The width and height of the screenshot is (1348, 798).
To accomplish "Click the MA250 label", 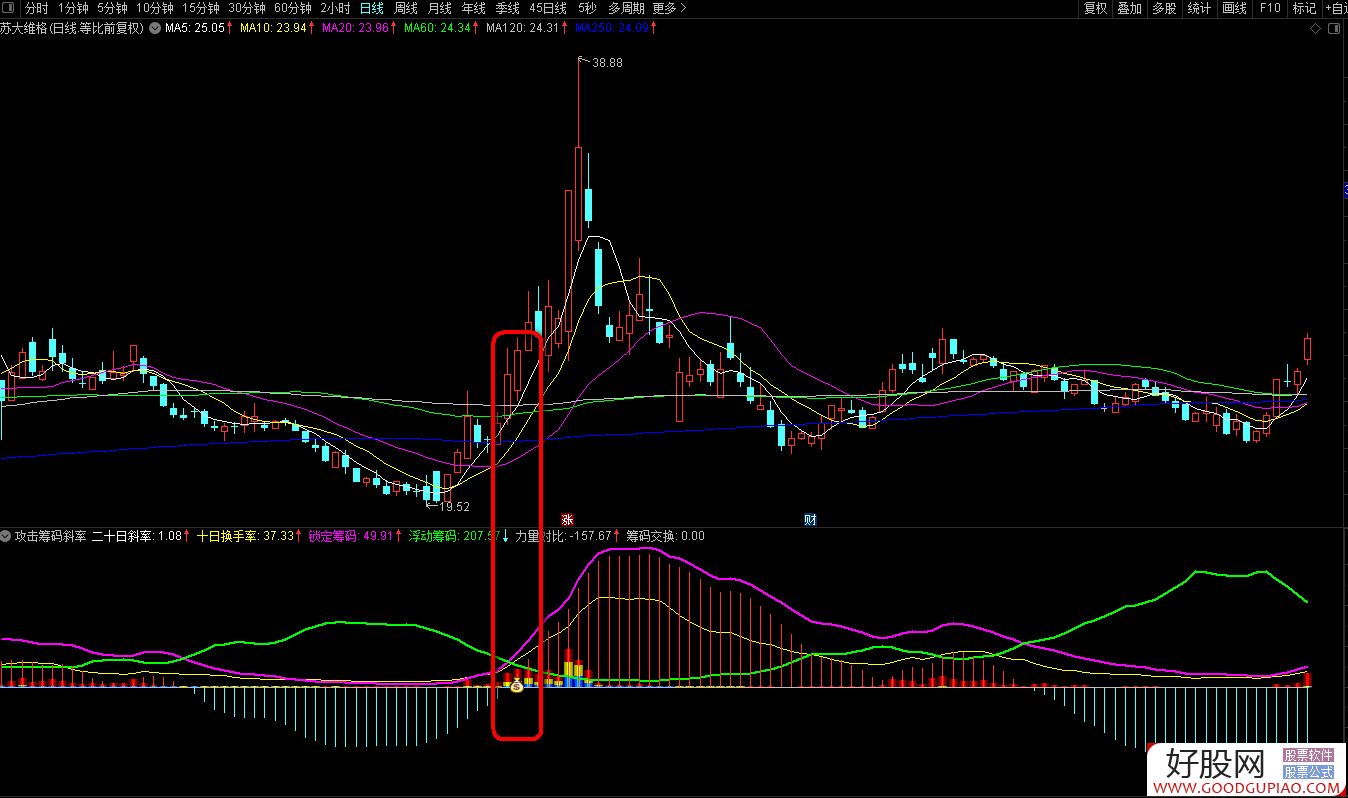I will (610, 28).
